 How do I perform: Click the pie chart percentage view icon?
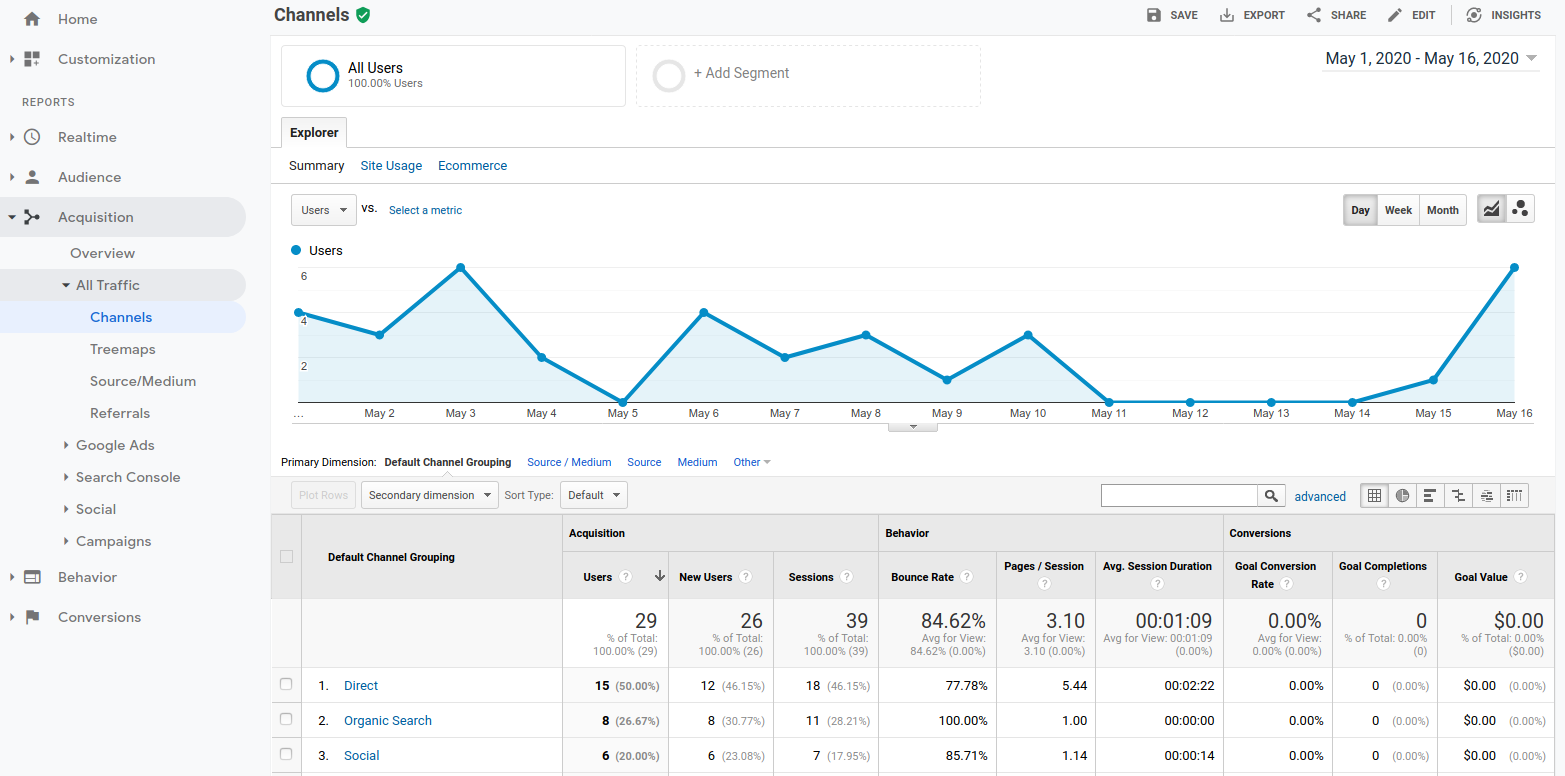click(1403, 495)
